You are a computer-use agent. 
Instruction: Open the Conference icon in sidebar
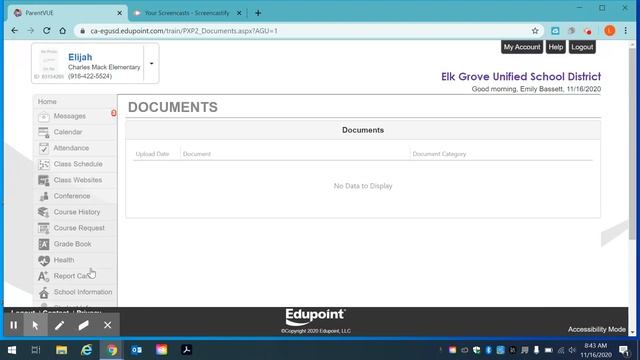[x=44, y=196]
